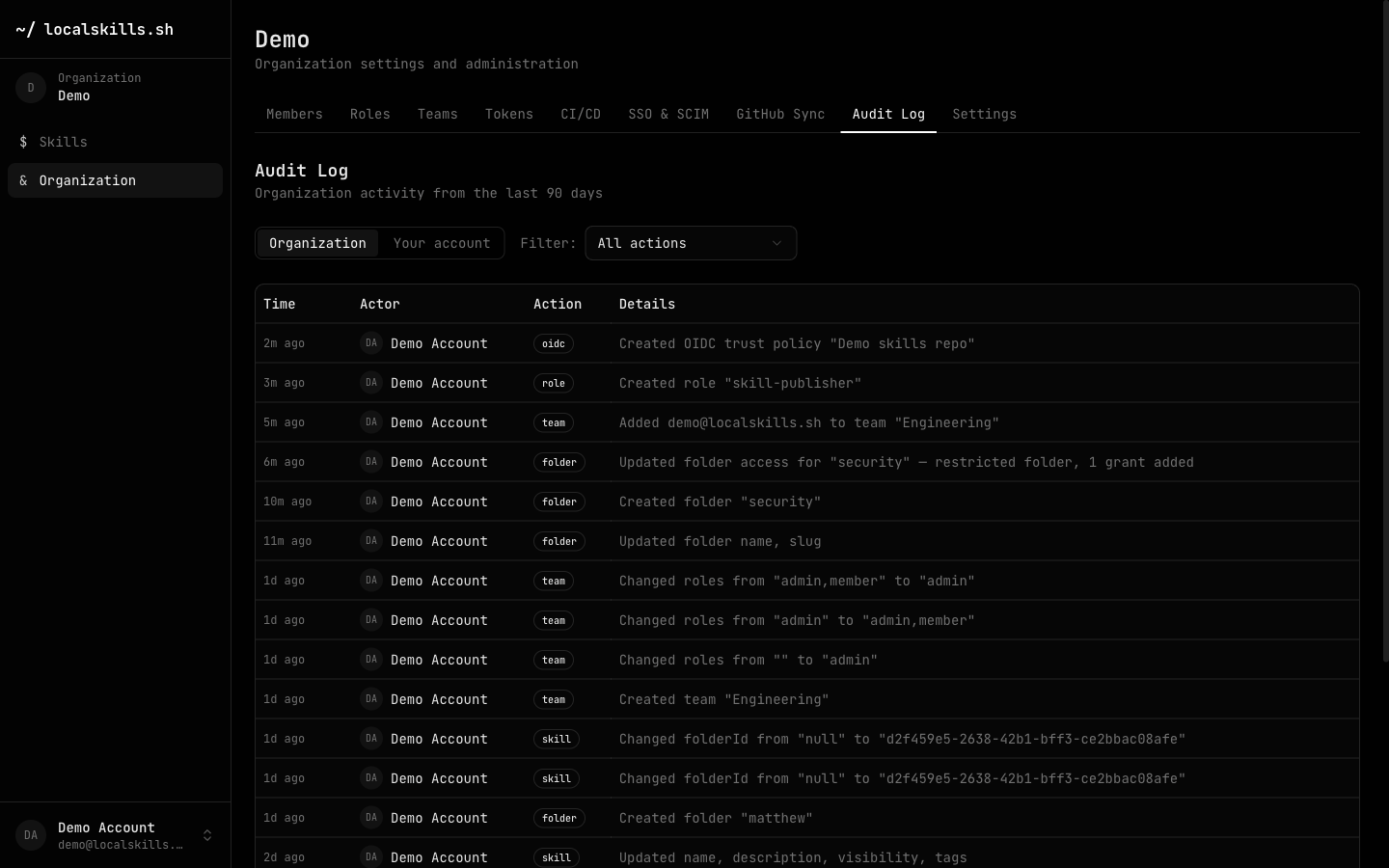Select the Organization scope toggle

click(317, 243)
